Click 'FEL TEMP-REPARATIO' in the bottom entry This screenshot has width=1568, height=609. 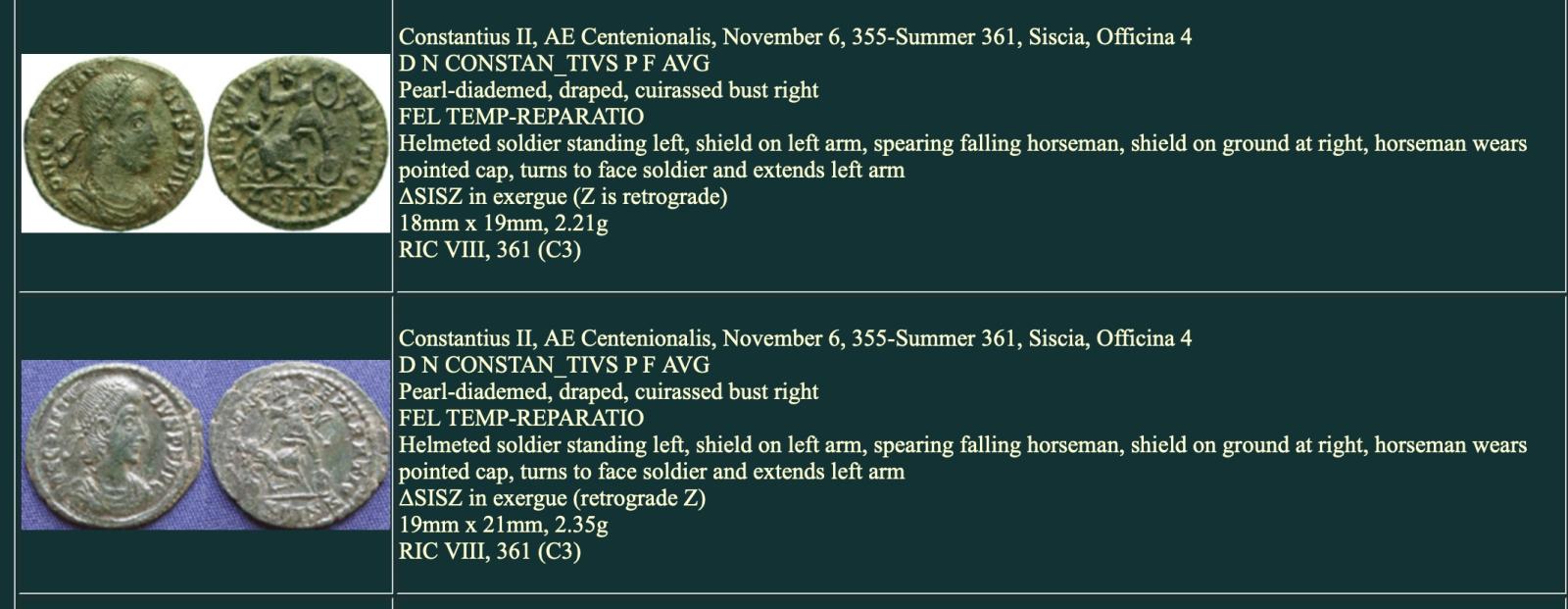coord(520,418)
